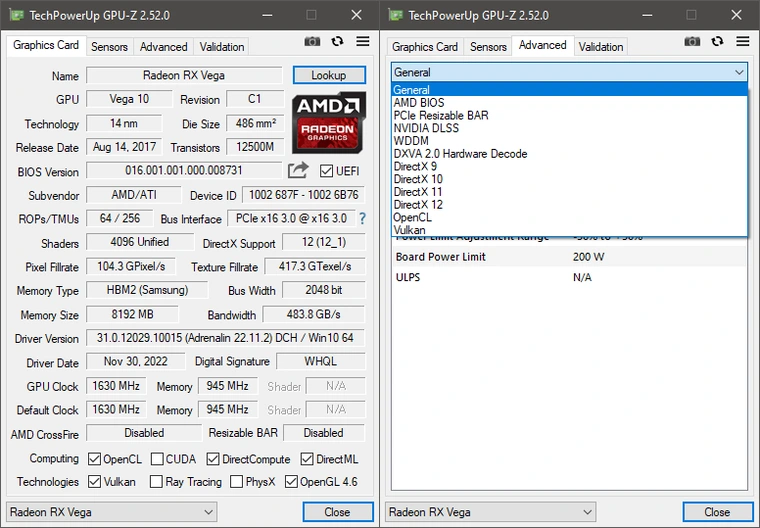Click the refresh icon in right window
The image size is (760, 528).
pyautogui.click(x=717, y=42)
